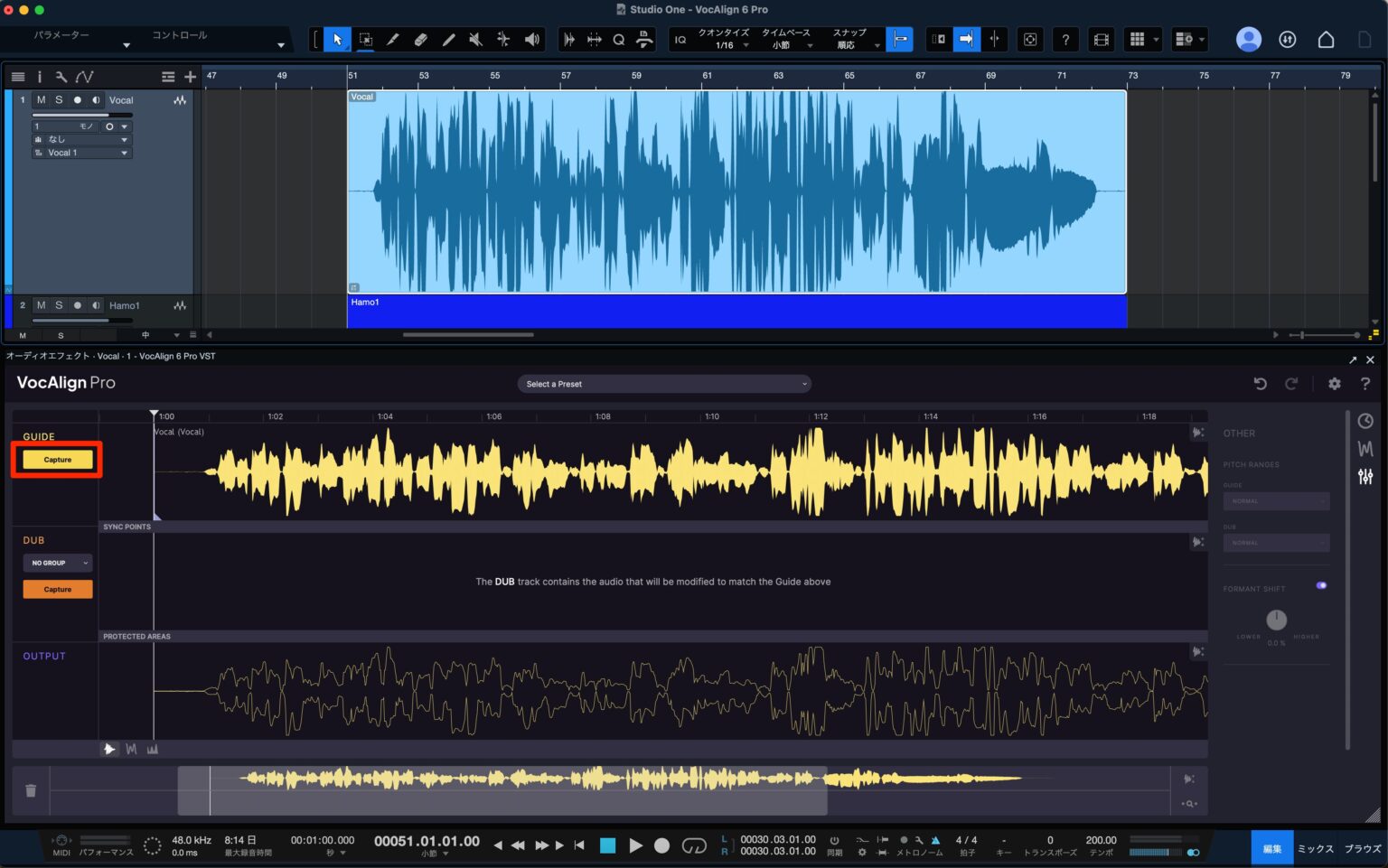This screenshot has height=868, width=1388.
Task: Open the Select a Preset dropdown
Action: coord(664,383)
